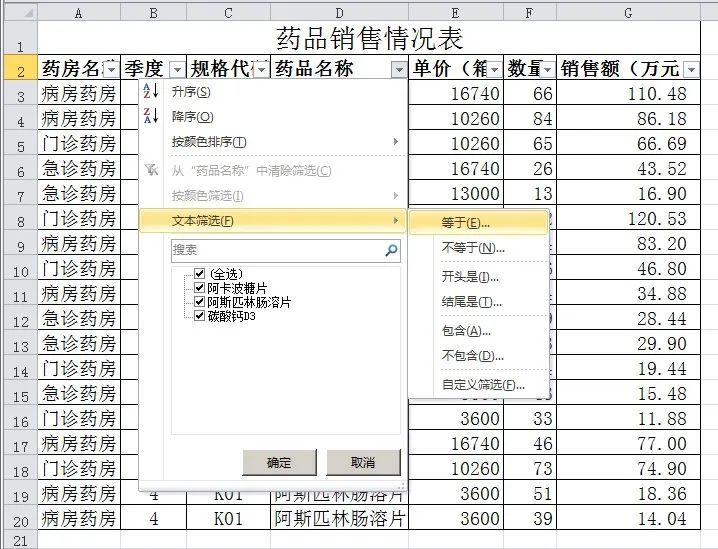718x549 pixels.
Task: Open 自定义筛选(F)... dialog
Action: [479, 385]
